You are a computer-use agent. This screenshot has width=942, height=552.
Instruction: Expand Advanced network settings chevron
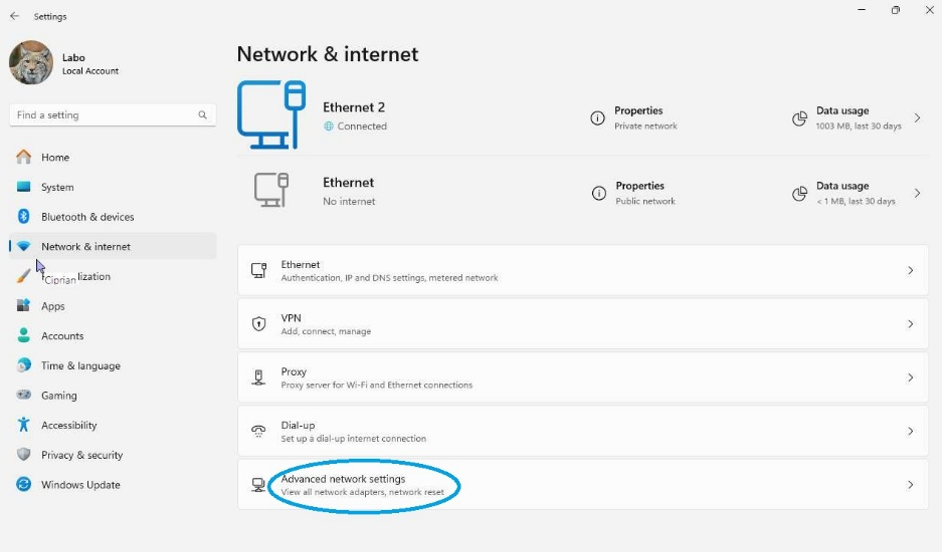coord(910,485)
